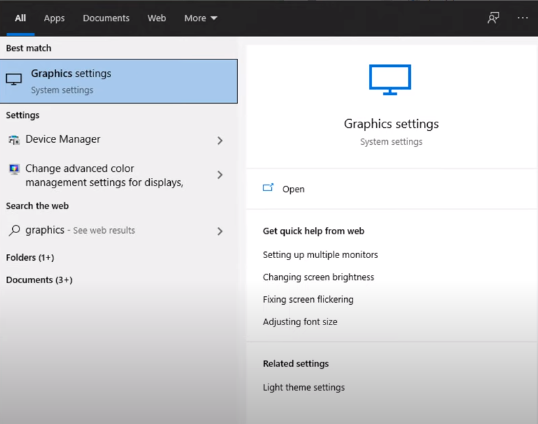This screenshot has width=538, height=424.
Task: Click the color management display icon
Action: (14, 169)
